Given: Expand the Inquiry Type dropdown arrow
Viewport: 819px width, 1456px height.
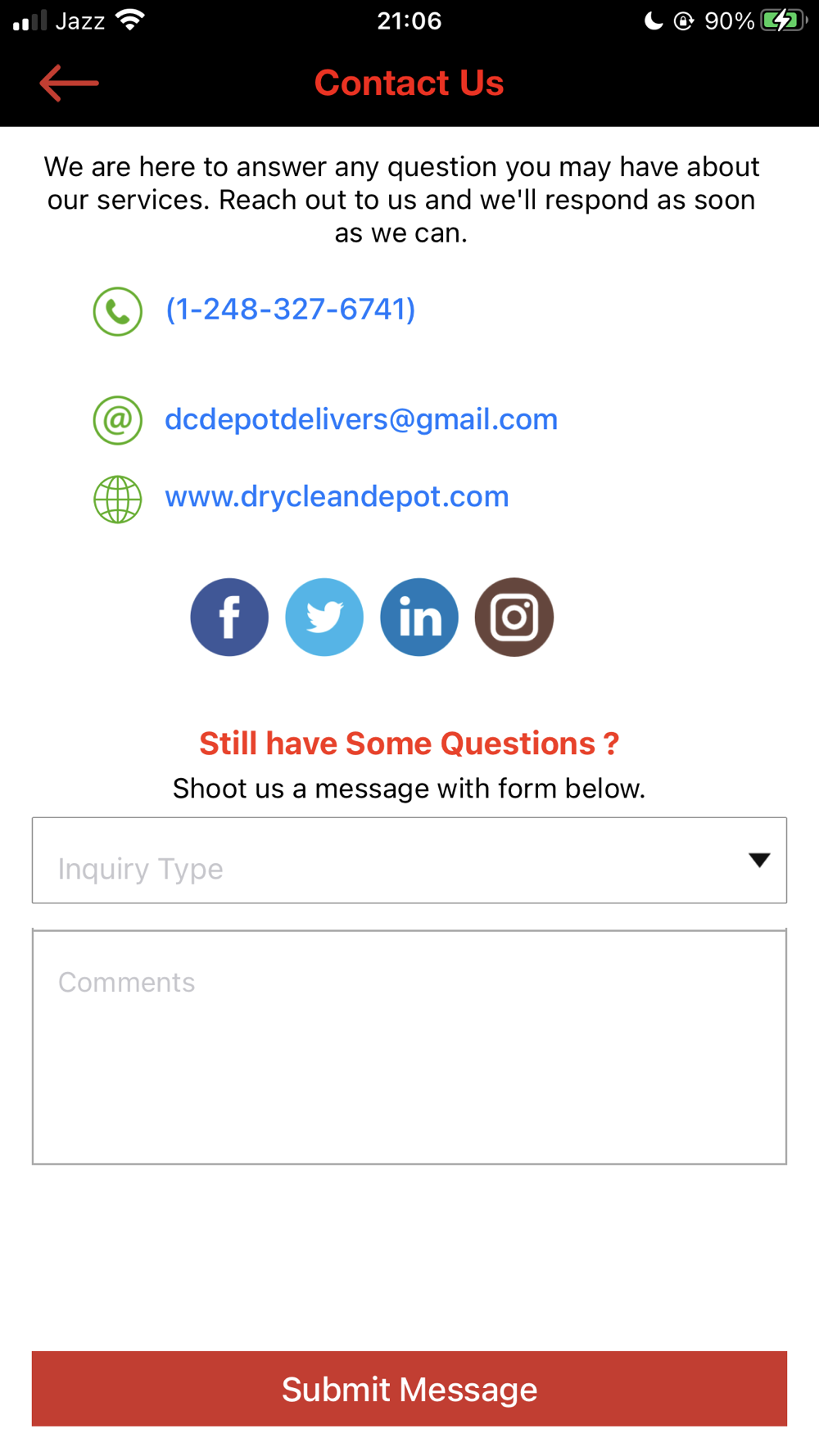Looking at the screenshot, I should coord(759,860).
